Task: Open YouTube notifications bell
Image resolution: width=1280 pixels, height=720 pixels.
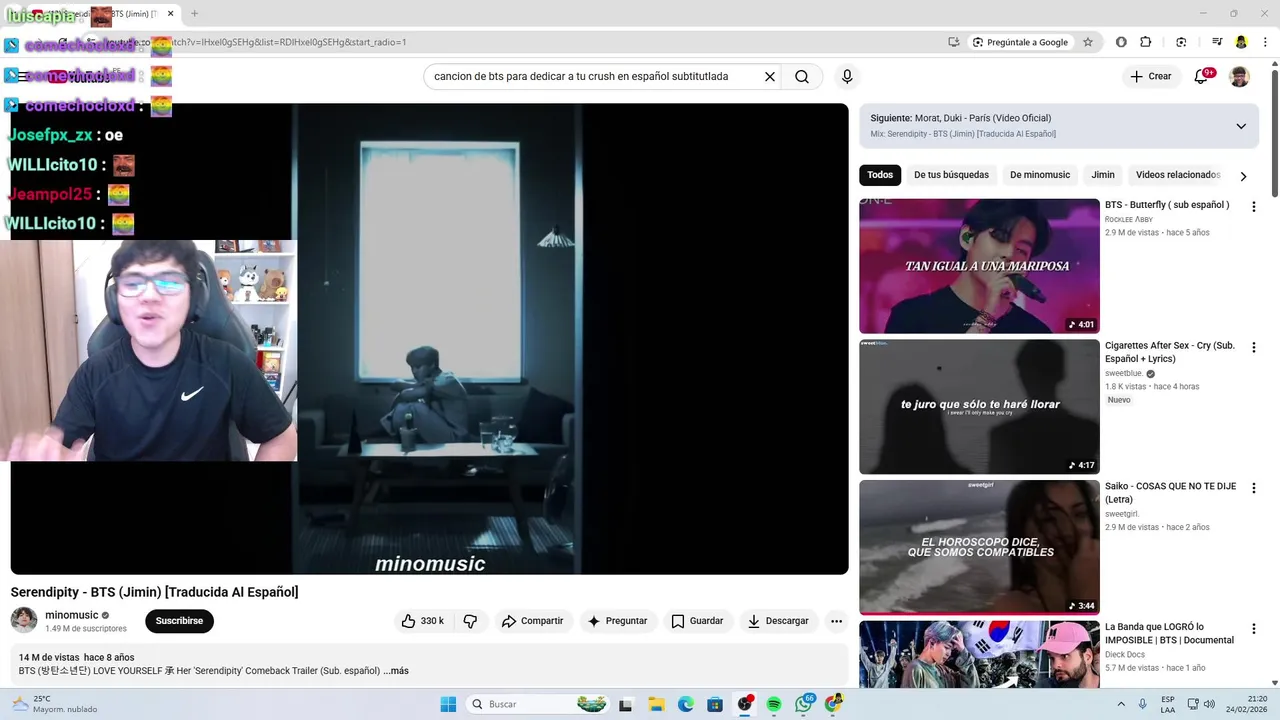Action: [1202, 76]
